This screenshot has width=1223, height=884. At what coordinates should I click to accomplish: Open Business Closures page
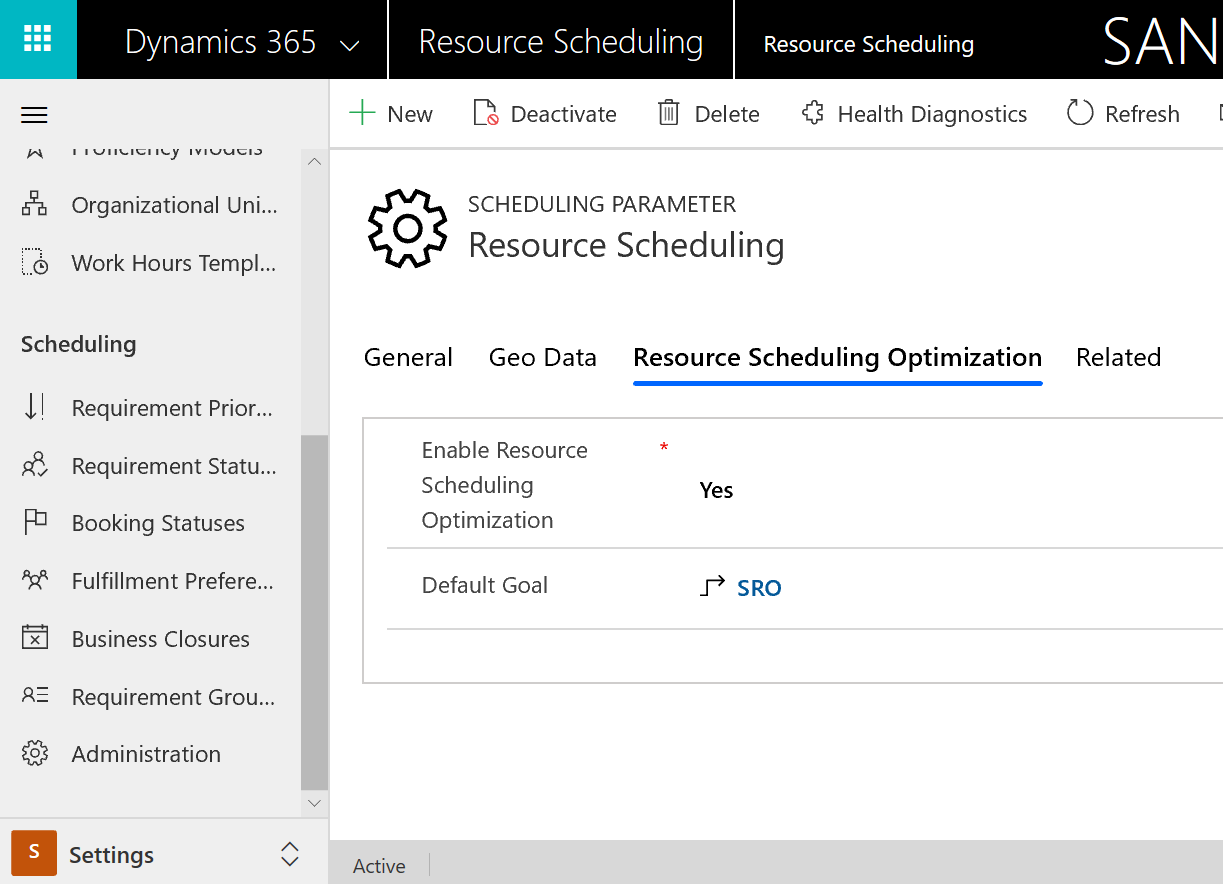pyautogui.click(x=161, y=639)
